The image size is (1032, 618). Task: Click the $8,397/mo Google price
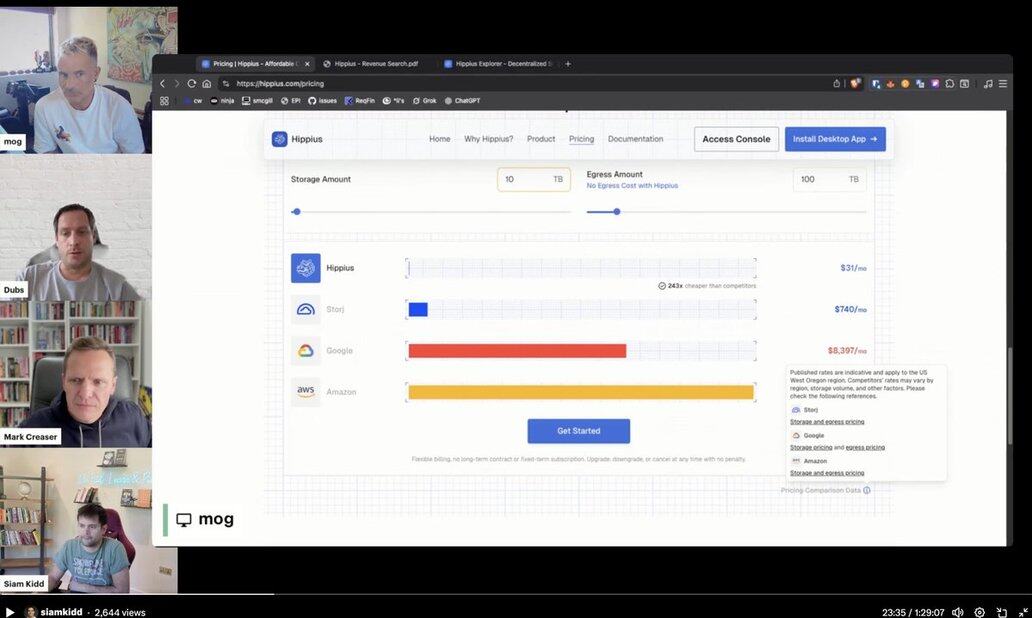click(847, 351)
